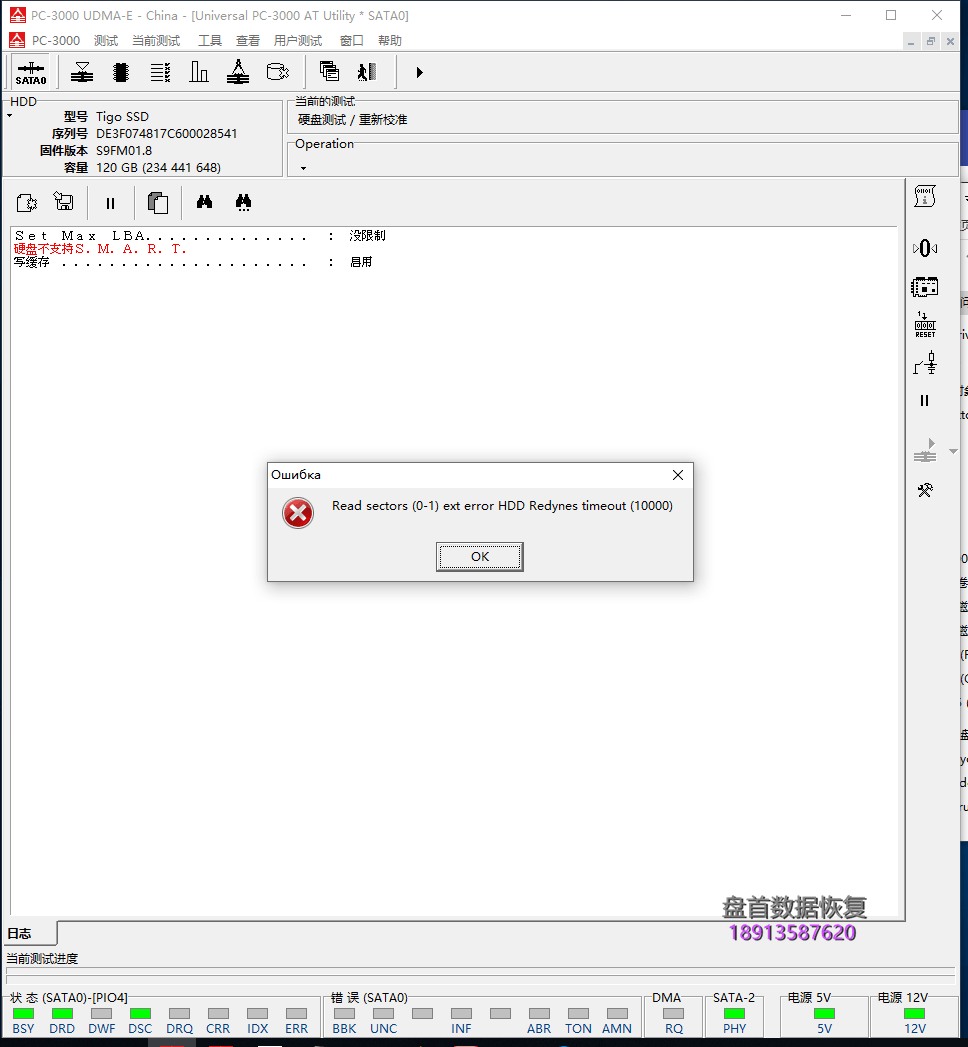
Task: Click the 硬盘测试 / 重新校准 current test text
Action: click(x=352, y=120)
